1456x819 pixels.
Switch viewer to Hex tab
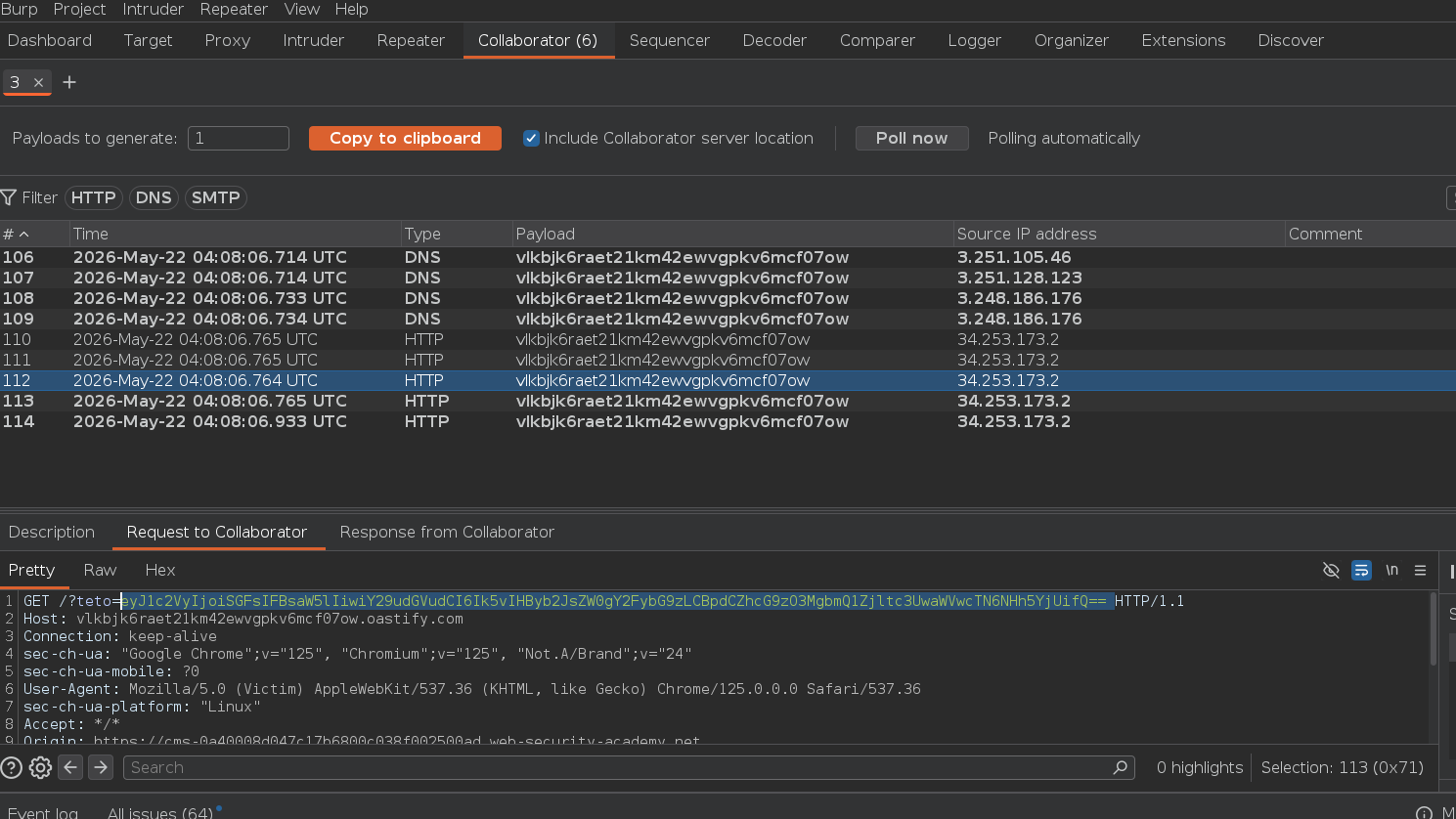[x=160, y=571]
